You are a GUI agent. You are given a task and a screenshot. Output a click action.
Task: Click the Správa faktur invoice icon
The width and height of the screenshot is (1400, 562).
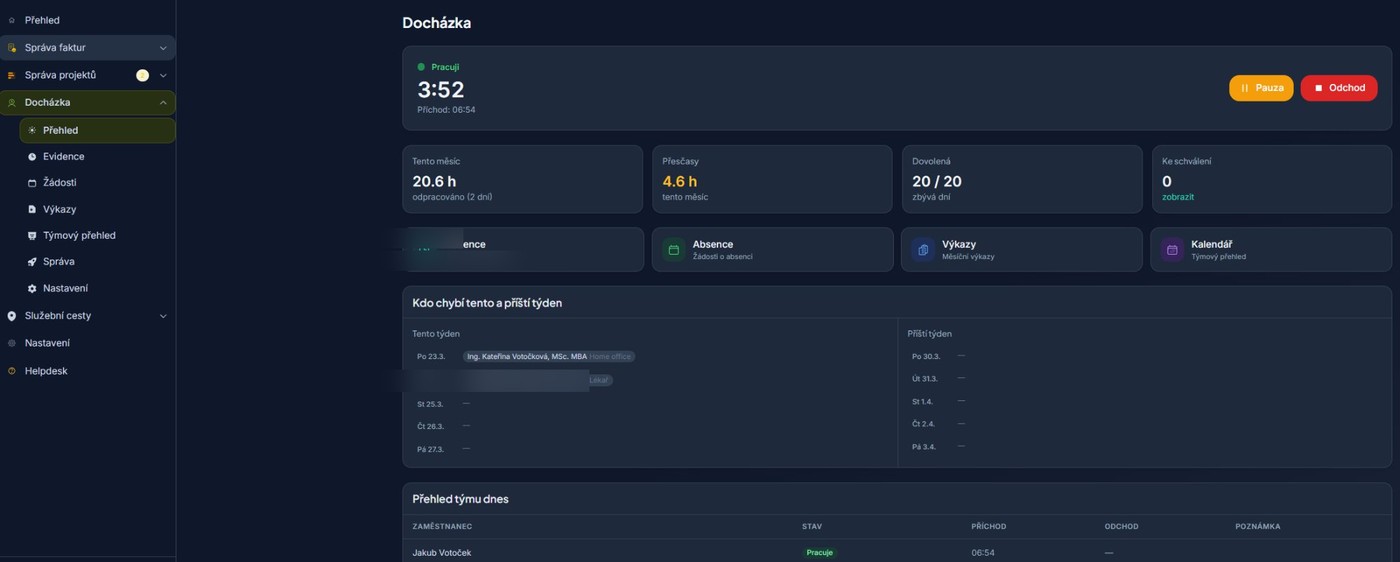(12, 48)
